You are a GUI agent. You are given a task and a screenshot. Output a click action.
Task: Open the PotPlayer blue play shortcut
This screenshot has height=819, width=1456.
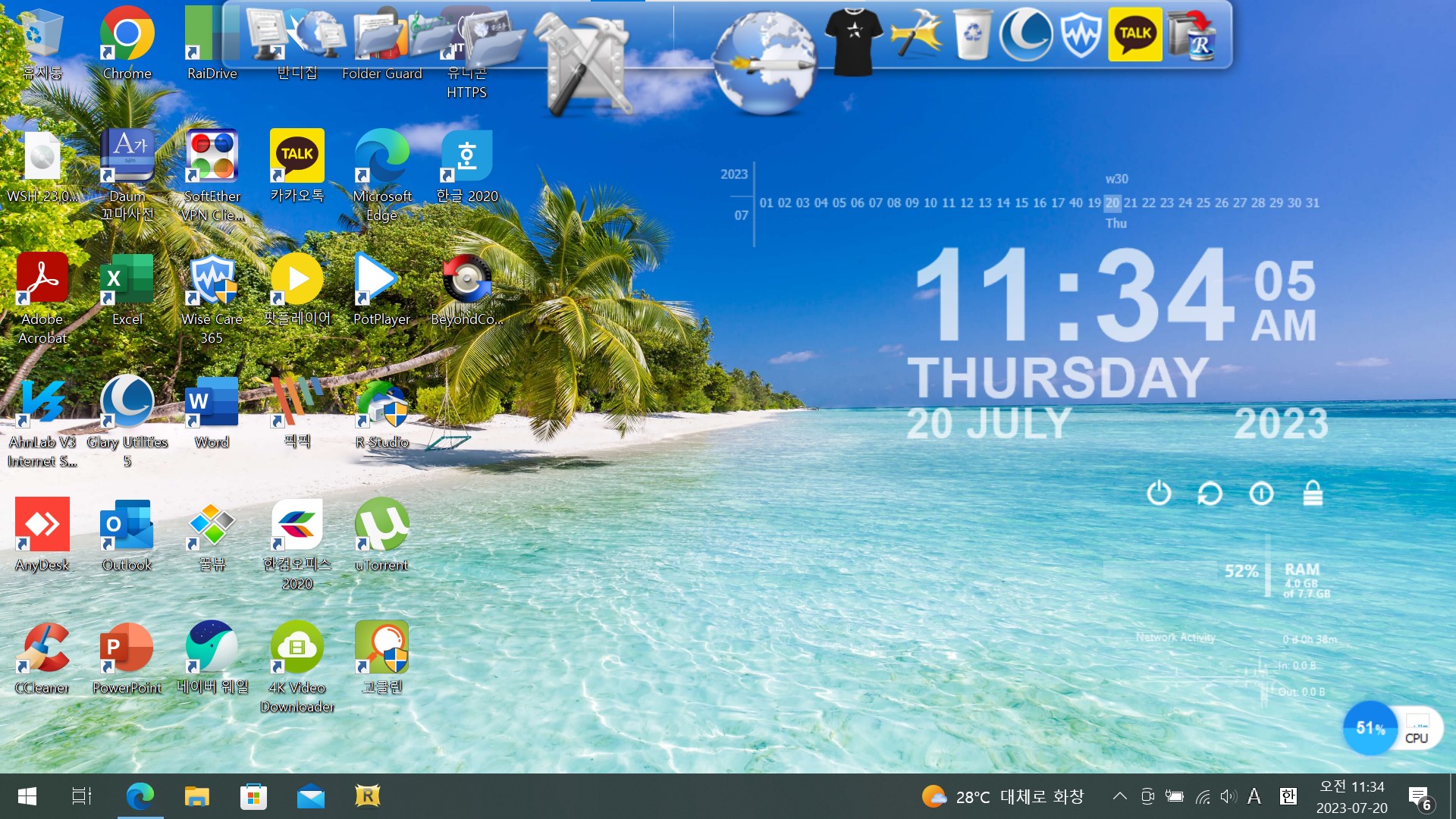(x=375, y=280)
